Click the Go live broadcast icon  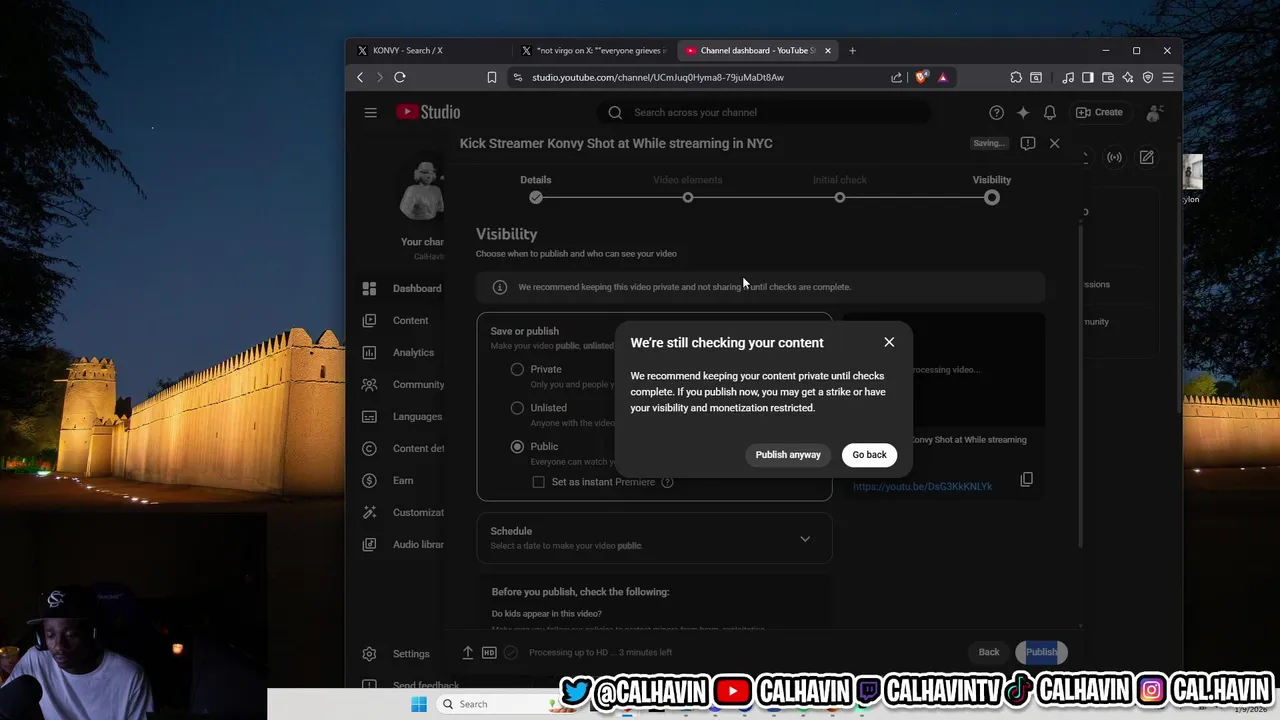click(x=1114, y=157)
